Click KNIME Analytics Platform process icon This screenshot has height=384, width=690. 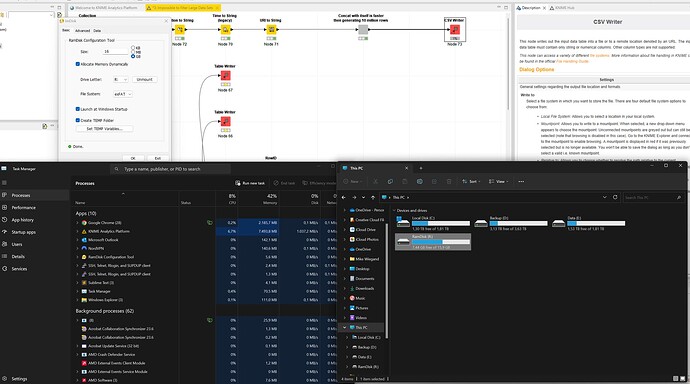tap(84, 231)
